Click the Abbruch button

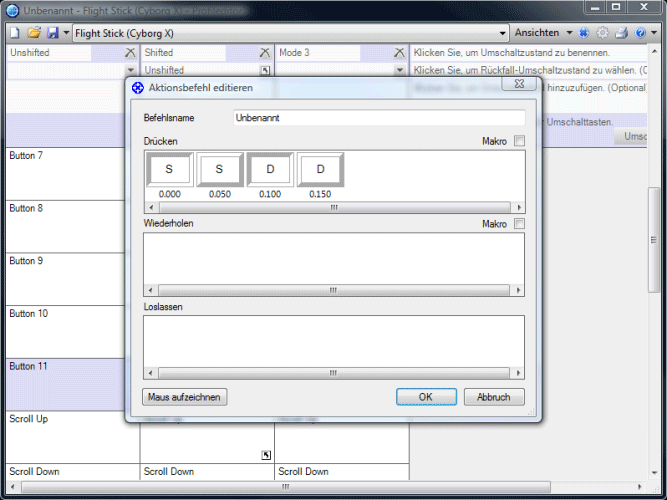pos(493,397)
